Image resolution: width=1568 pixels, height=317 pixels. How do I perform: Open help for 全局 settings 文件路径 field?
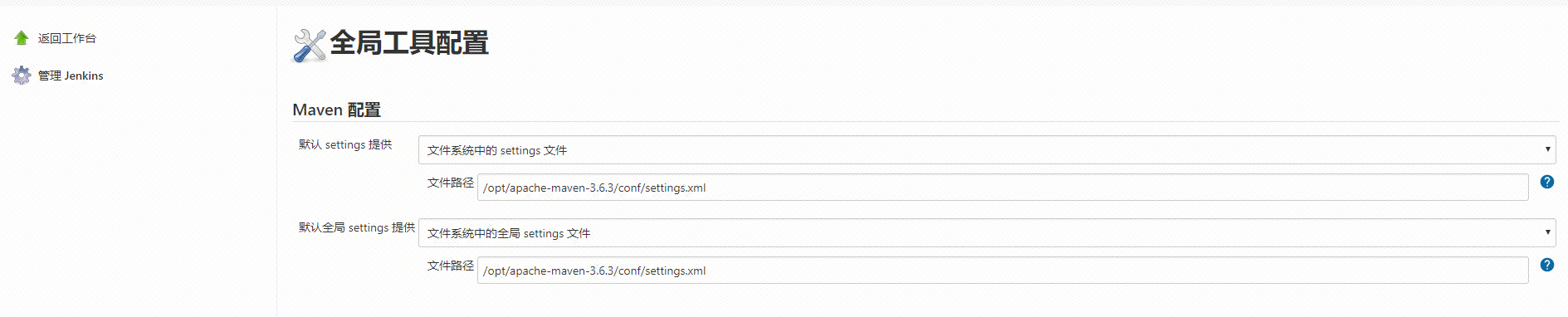1547,265
